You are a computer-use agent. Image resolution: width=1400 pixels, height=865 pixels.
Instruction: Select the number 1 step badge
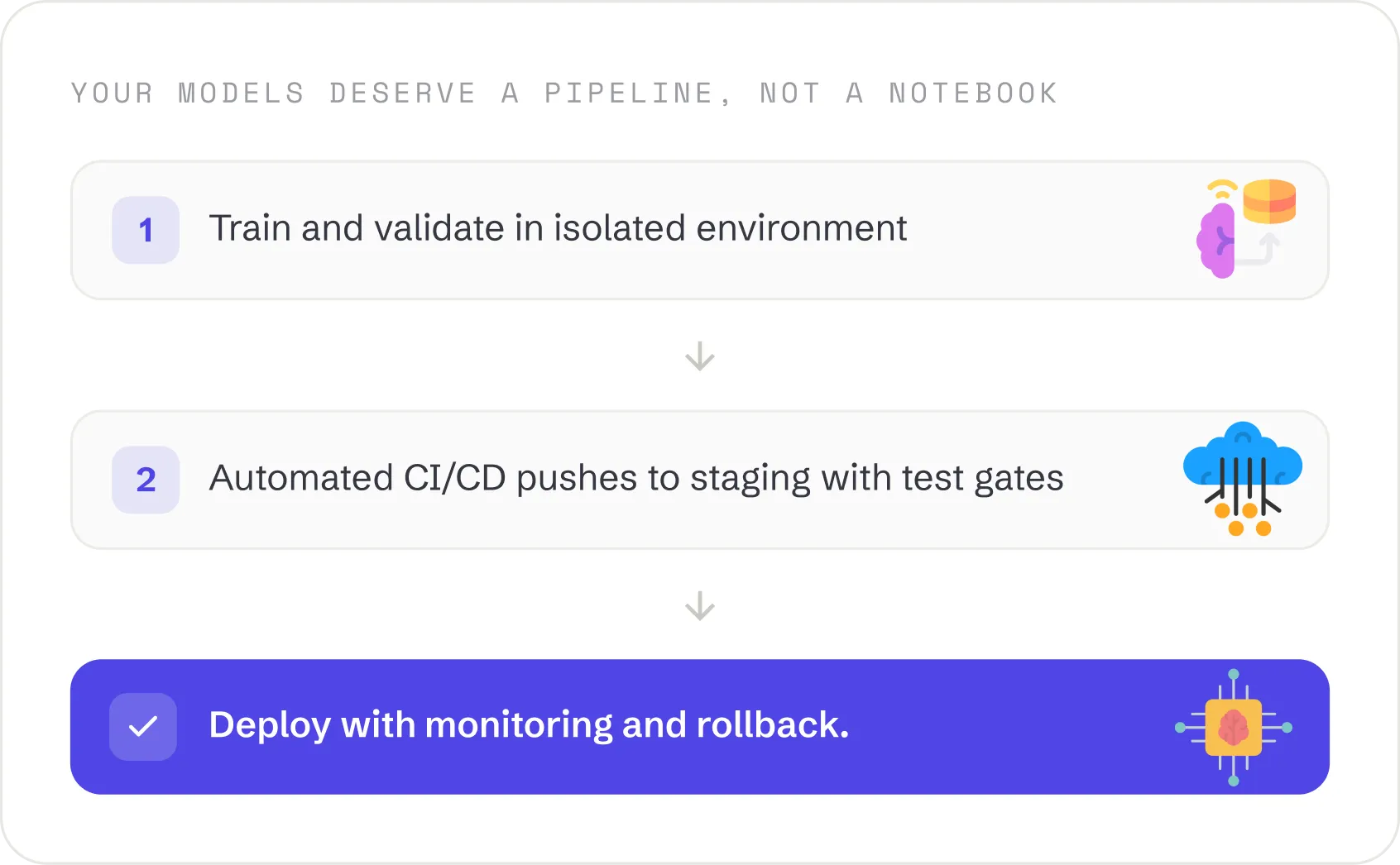point(146,230)
